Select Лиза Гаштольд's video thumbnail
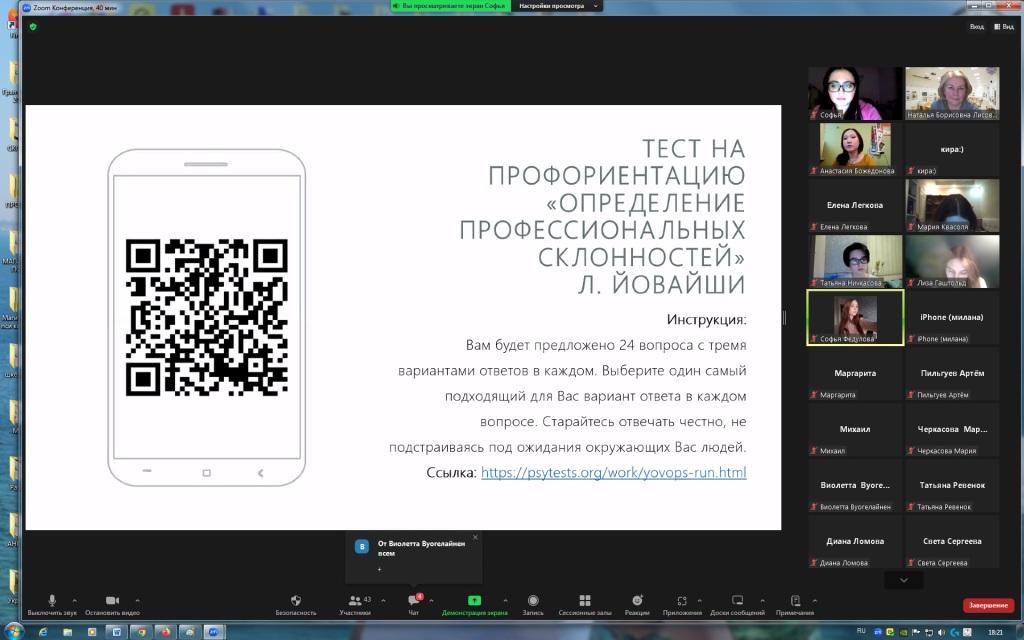 pyautogui.click(x=952, y=261)
